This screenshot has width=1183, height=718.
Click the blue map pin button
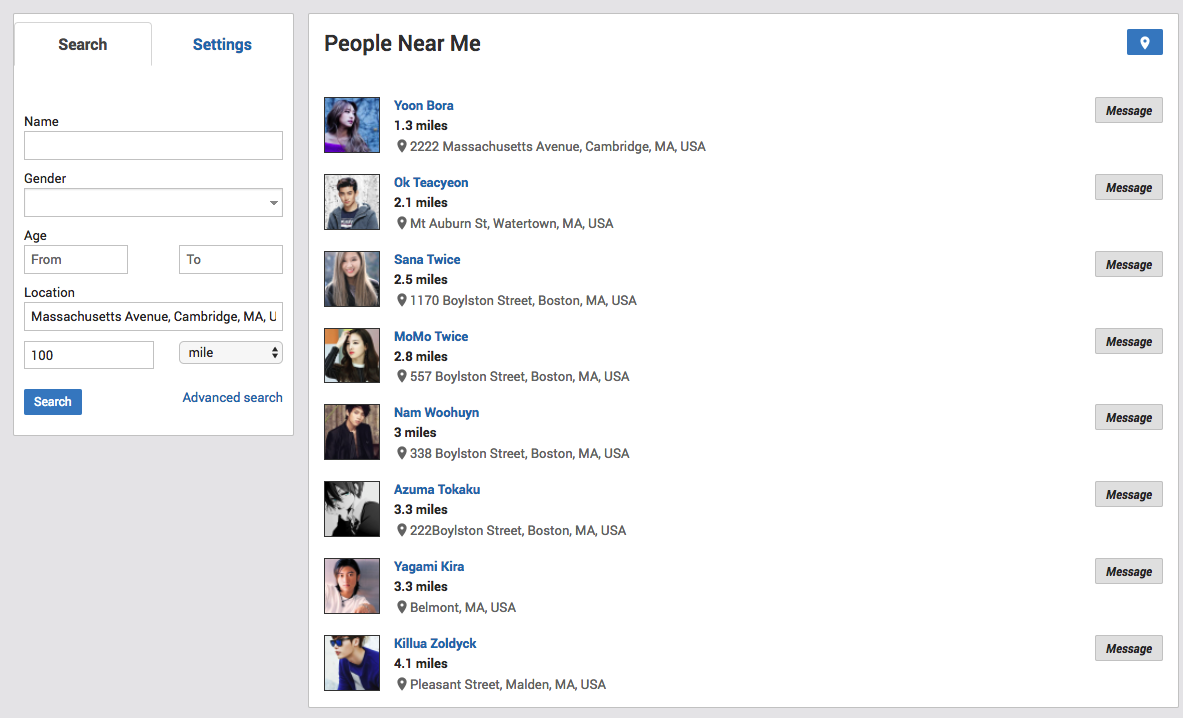pyautogui.click(x=1145, y=43)
